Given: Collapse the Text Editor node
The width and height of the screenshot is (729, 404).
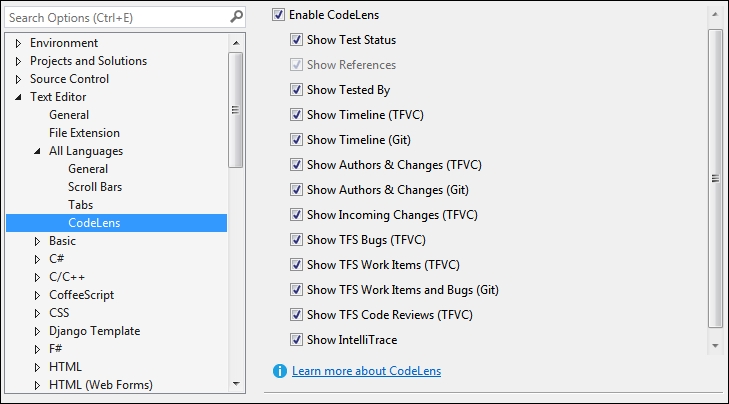Looking at the screenshot, I should tap(18, 97).
